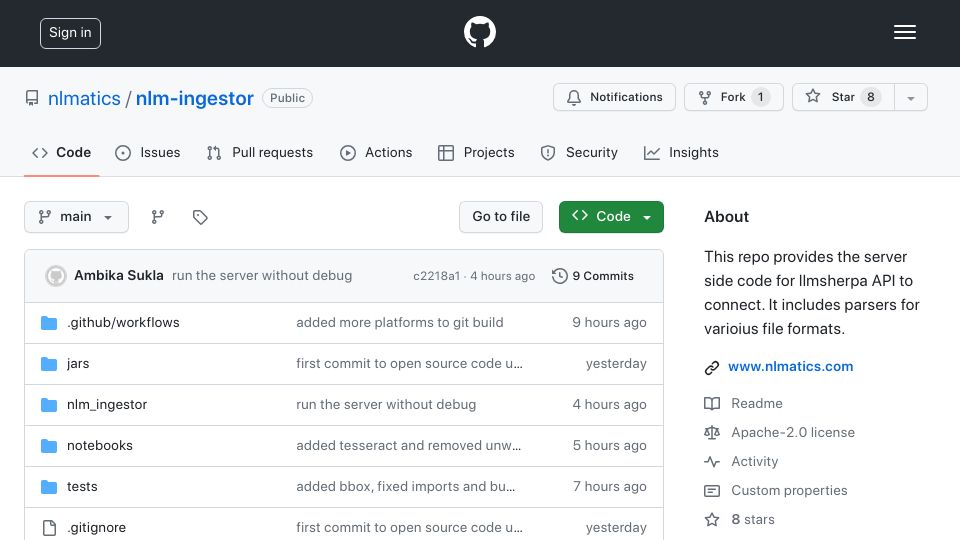Click the Sign in button
The height and width of the screenshot is (540, 960).
point(70,33)
